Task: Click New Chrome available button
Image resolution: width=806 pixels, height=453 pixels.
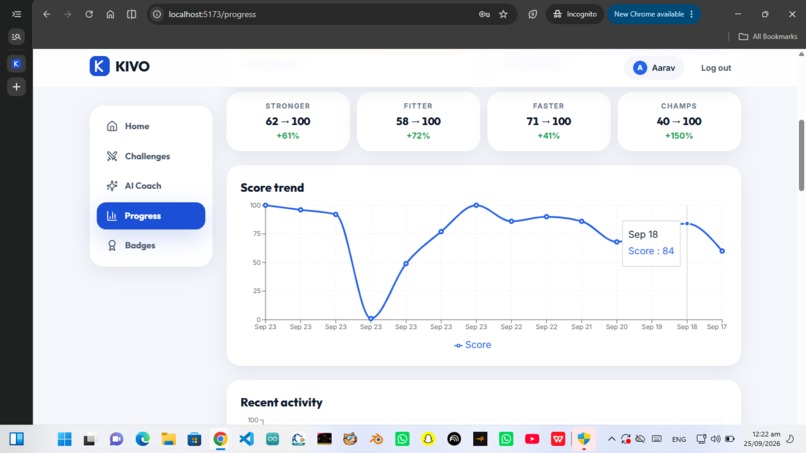Action: [x=654, y=14]
